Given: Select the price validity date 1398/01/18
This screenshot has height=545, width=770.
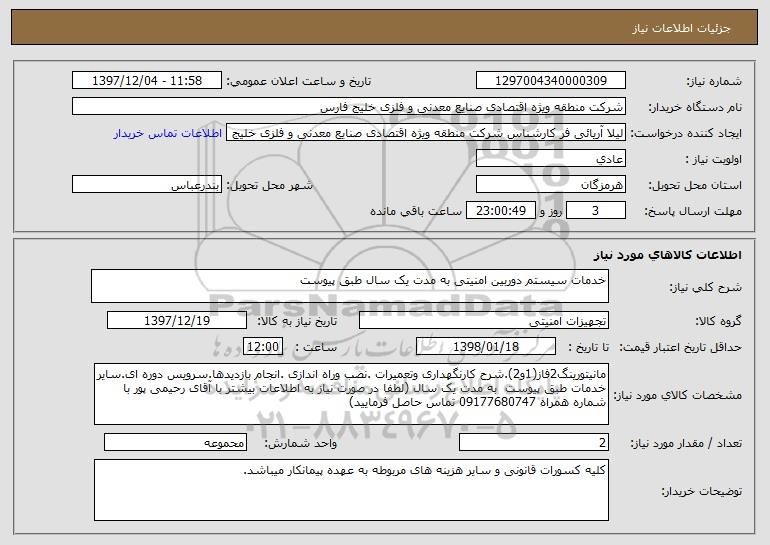Looking at the screenshot, I should coord(486,347).
